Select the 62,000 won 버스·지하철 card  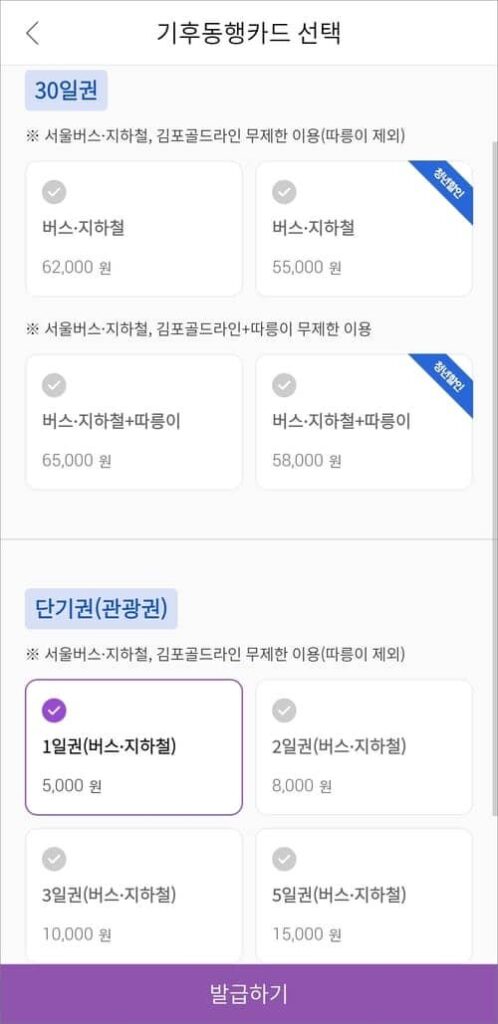[x=134, y=229]
